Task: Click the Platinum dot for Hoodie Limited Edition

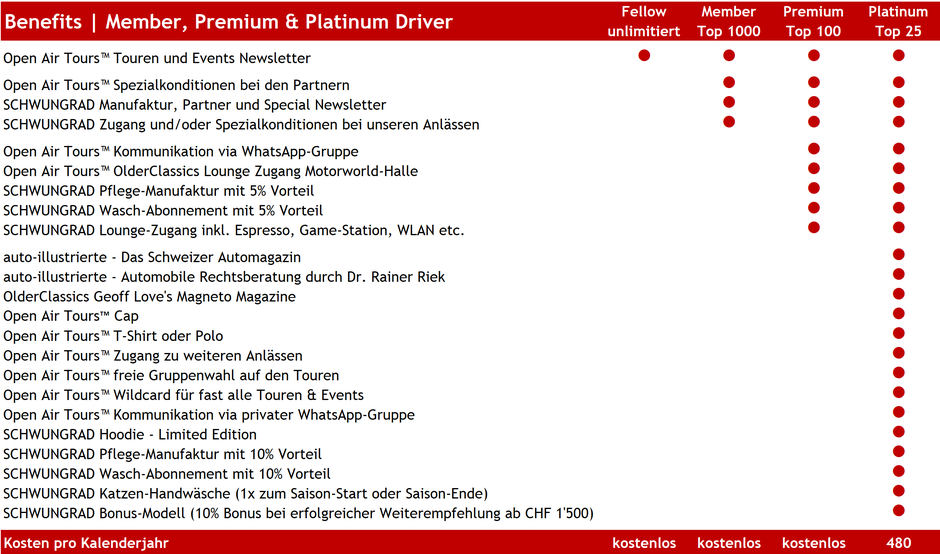Action: tap(898, 432)
